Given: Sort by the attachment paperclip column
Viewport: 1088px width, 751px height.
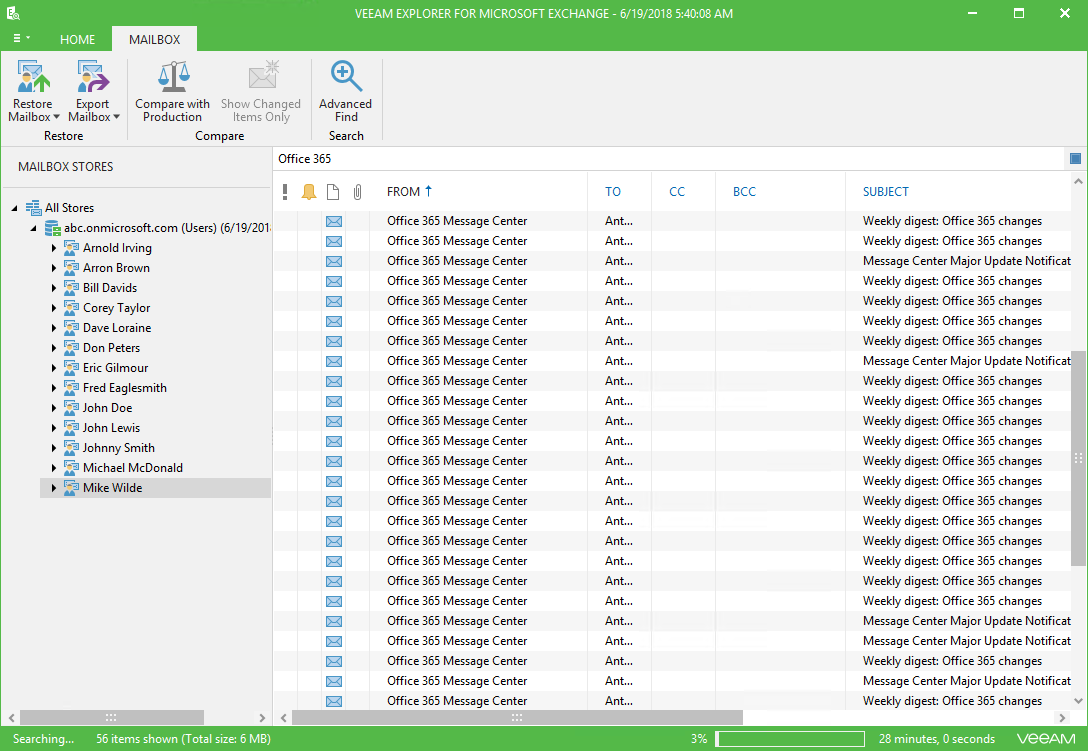Looking at the screenshot, I should point(357,192).
